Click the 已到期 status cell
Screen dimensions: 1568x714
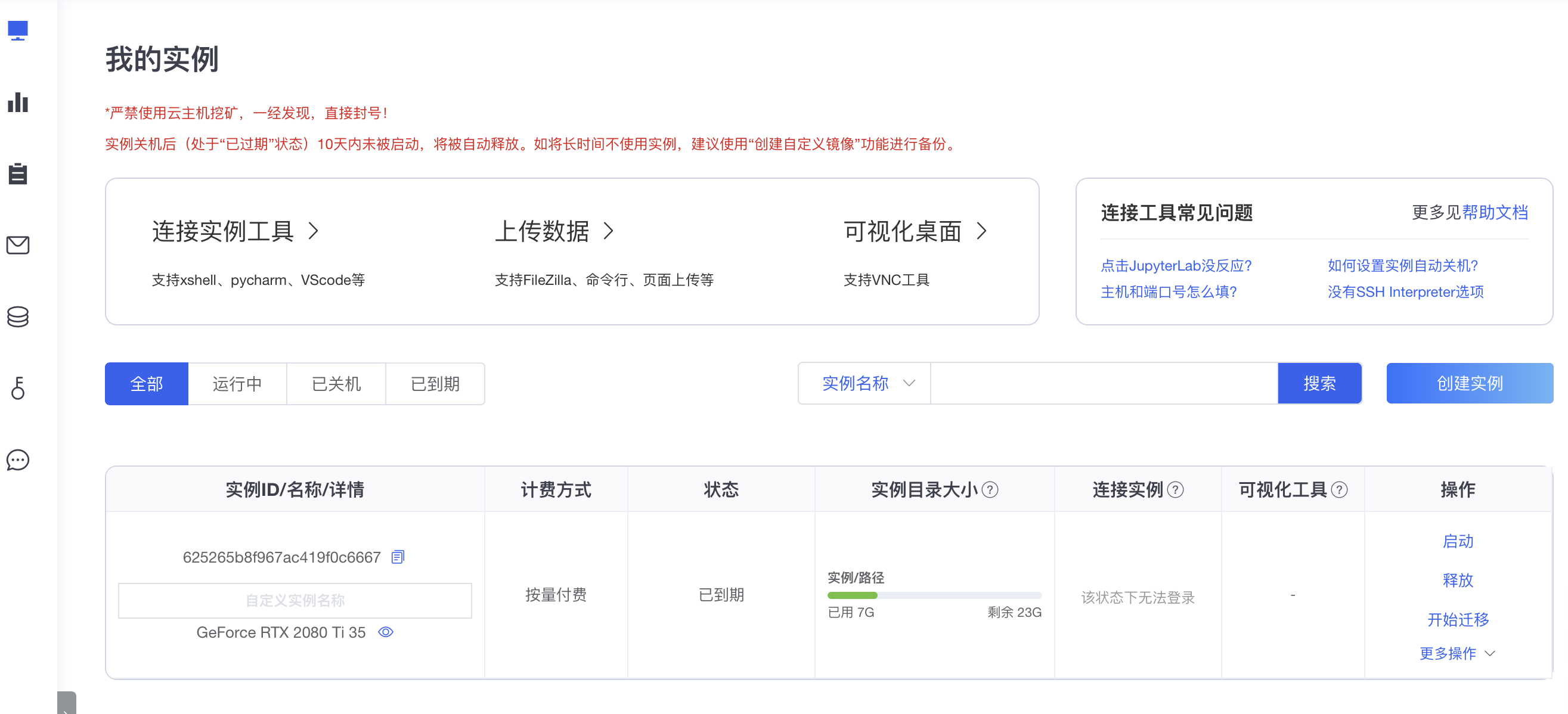[721, 595]
